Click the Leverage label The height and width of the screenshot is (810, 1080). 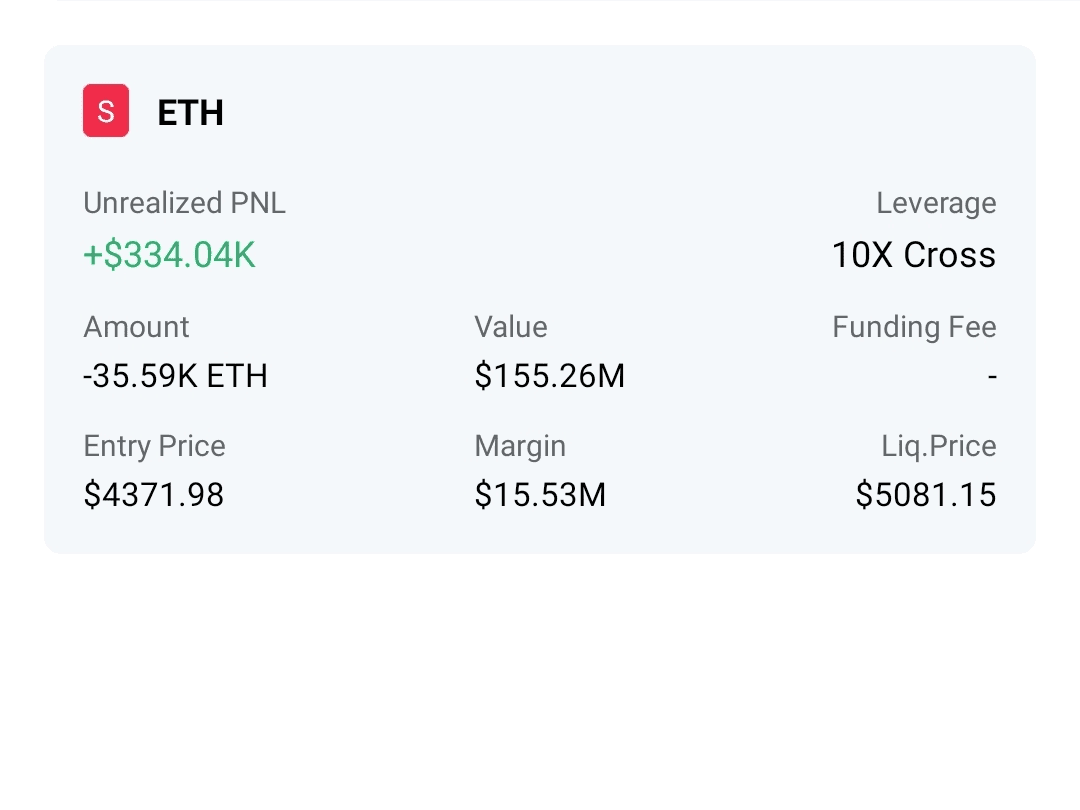(936, 203)
